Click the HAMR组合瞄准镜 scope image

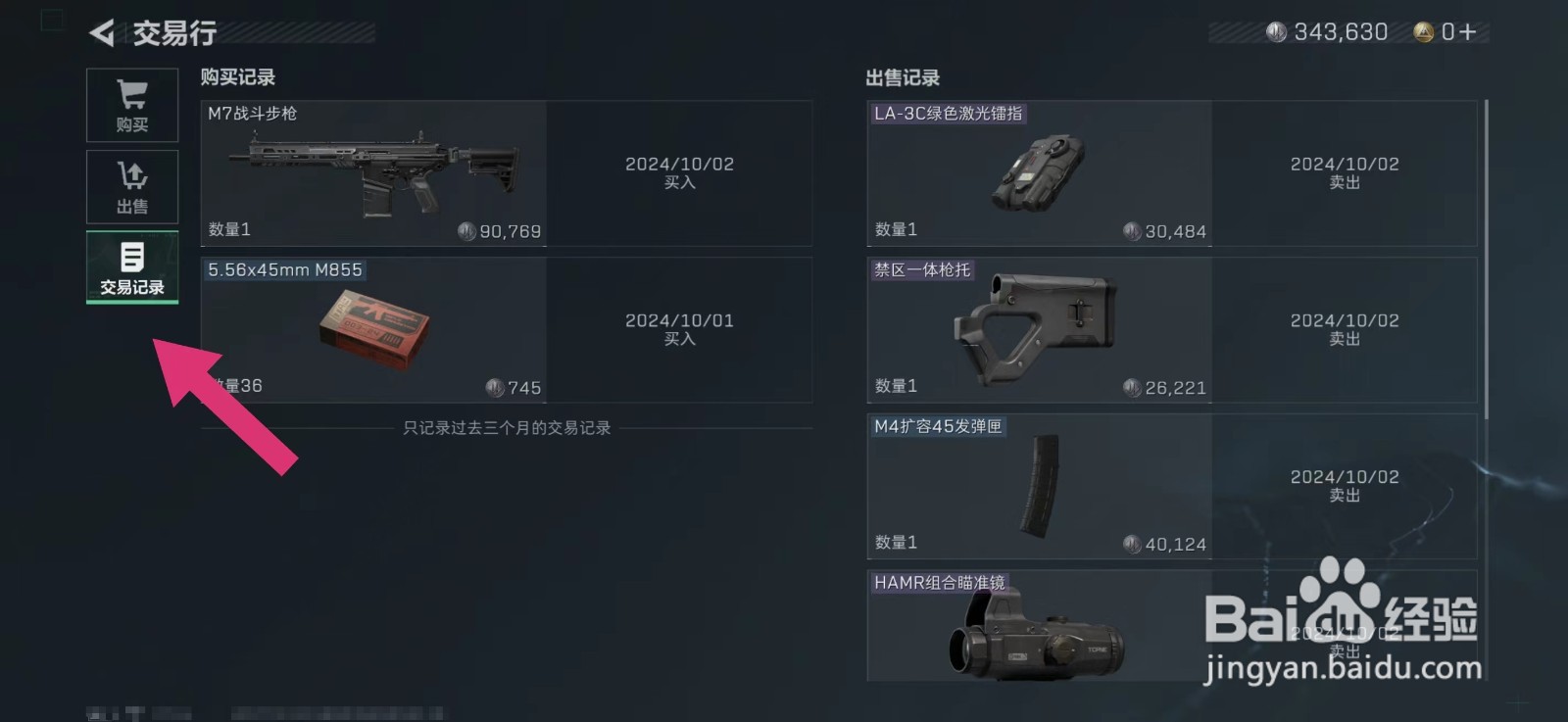click(1035, 635)
